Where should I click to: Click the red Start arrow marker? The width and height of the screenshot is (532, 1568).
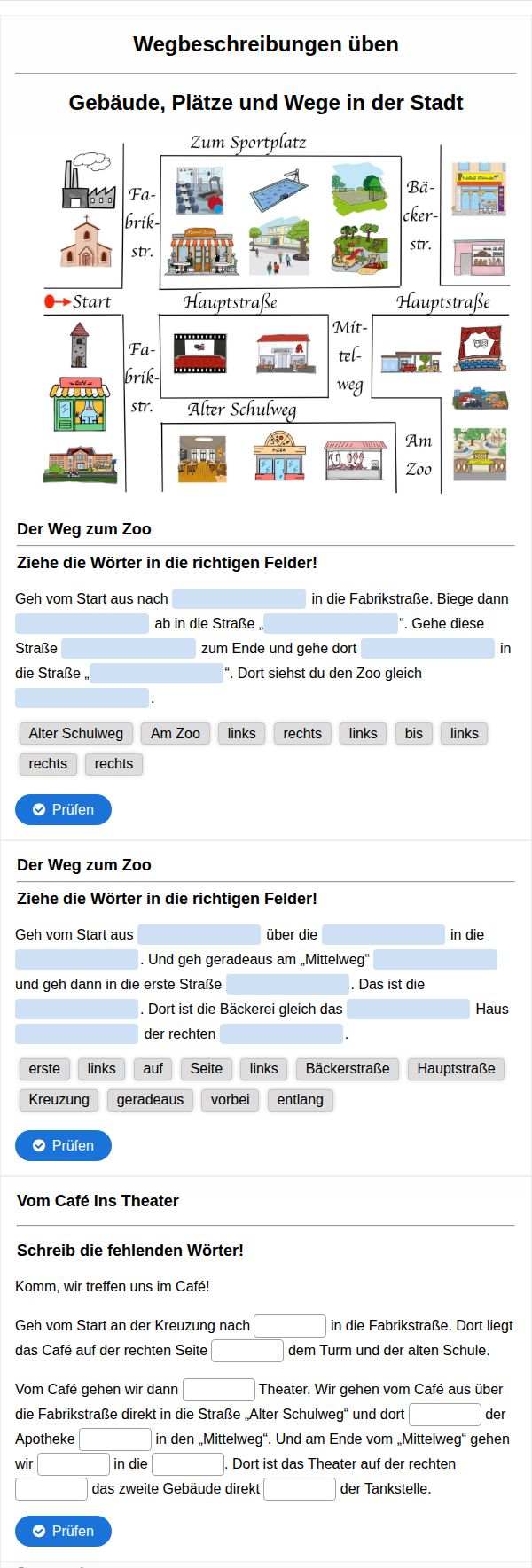58,302
